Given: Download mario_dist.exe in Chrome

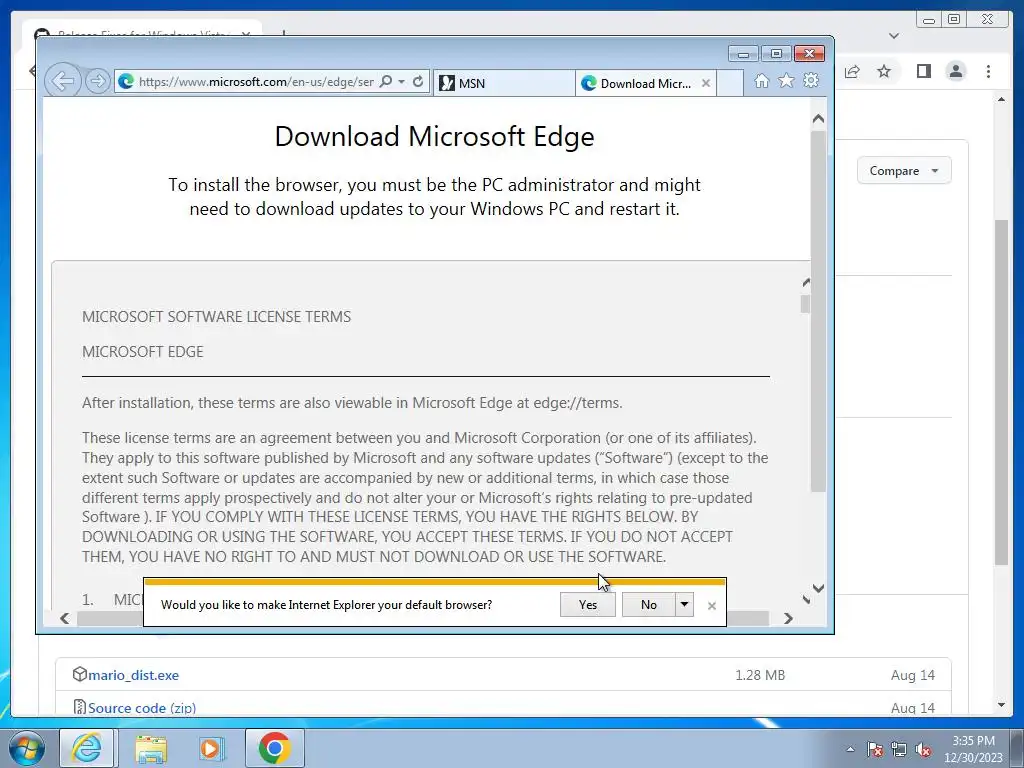Looking at the screenshot, I should [x=133, y=675].
